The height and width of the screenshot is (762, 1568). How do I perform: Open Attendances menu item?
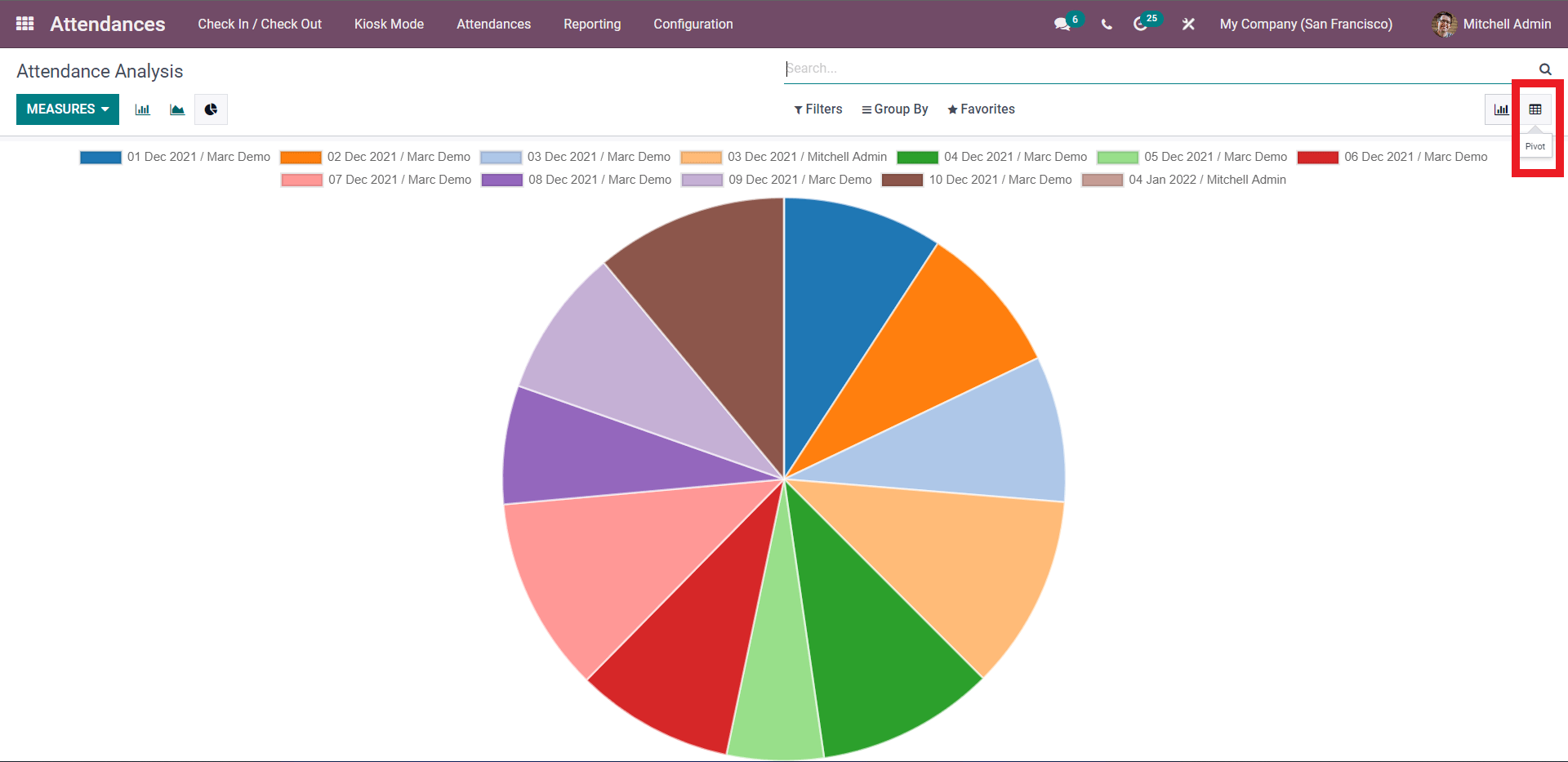coord(493,25)
